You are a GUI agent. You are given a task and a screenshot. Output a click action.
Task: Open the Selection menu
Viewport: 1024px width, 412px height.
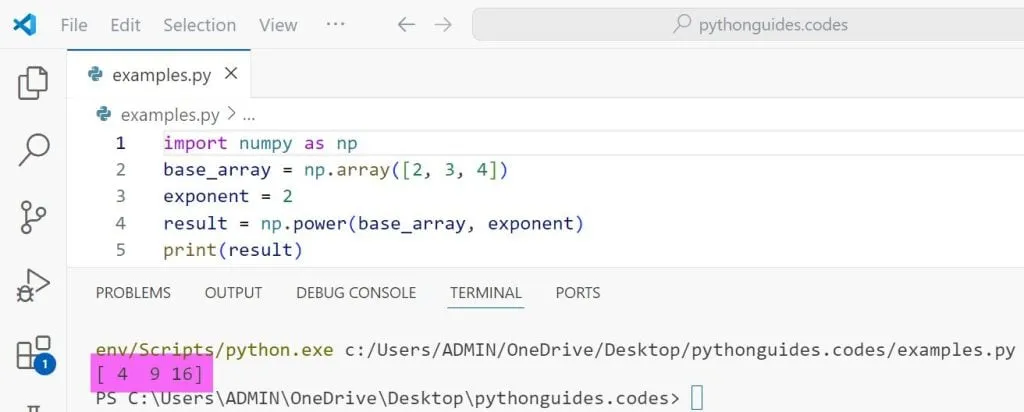point(199,25)
